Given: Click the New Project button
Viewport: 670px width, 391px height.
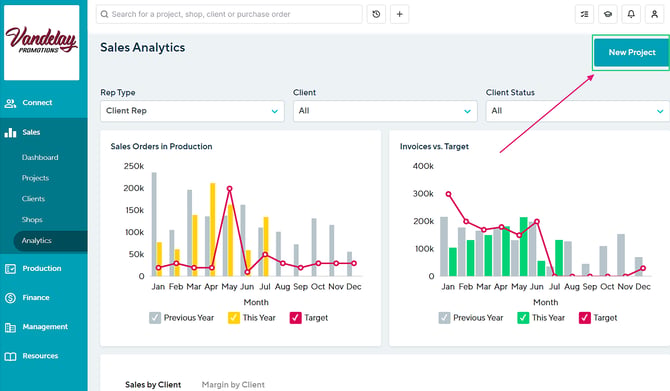Looking at the screenshot, I should coord(632,53).
